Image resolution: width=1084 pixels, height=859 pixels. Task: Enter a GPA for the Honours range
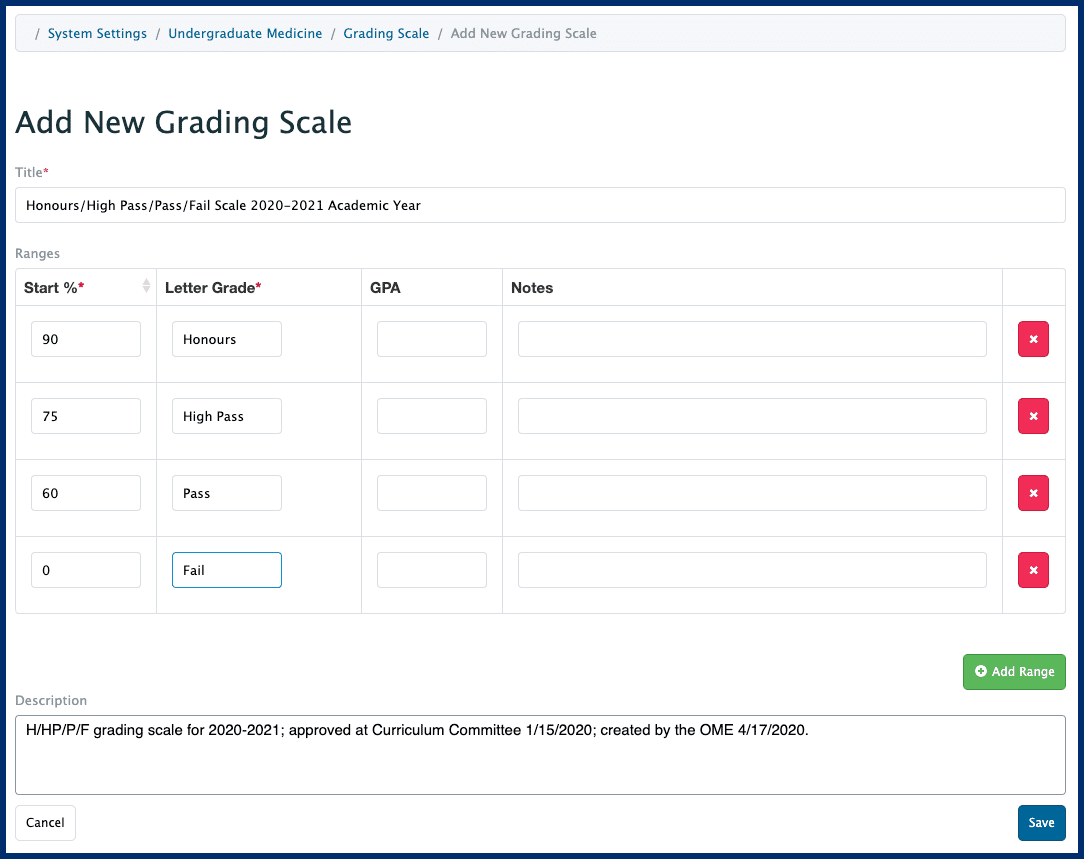pos(431,339)
